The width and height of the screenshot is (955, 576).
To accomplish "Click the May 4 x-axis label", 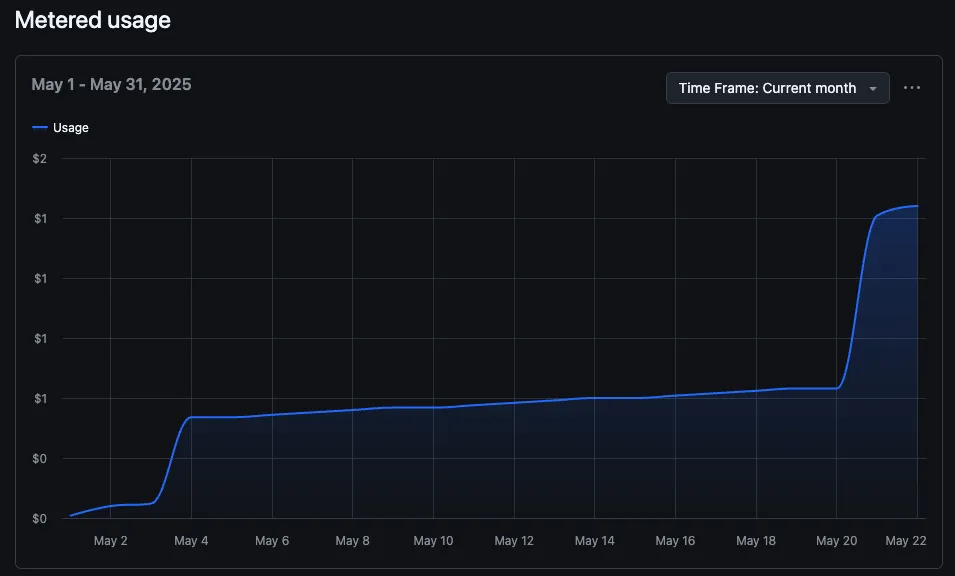I will [x=191, y=541].
